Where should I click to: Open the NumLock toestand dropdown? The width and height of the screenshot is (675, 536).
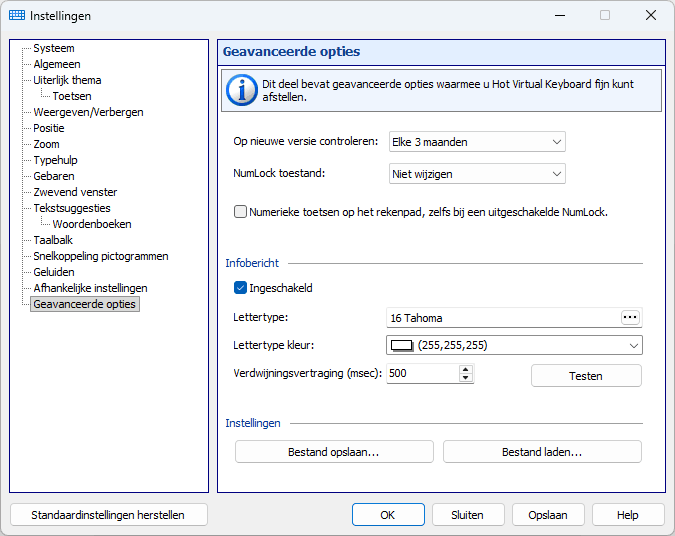click(477, 174)
